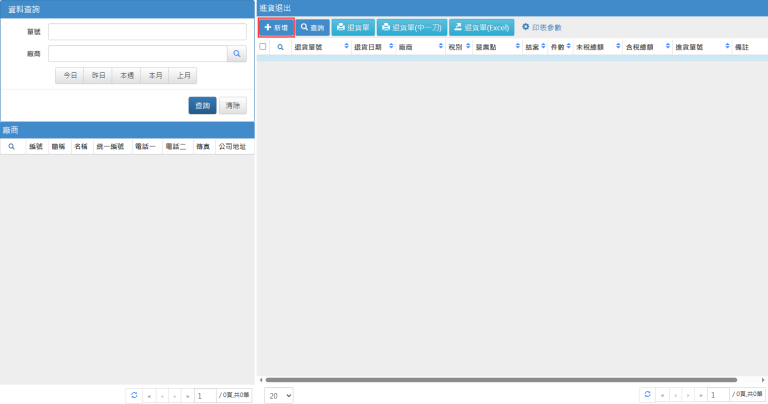Select the 本月 date shortcut
768x404 pixels.
coord(155,75)
